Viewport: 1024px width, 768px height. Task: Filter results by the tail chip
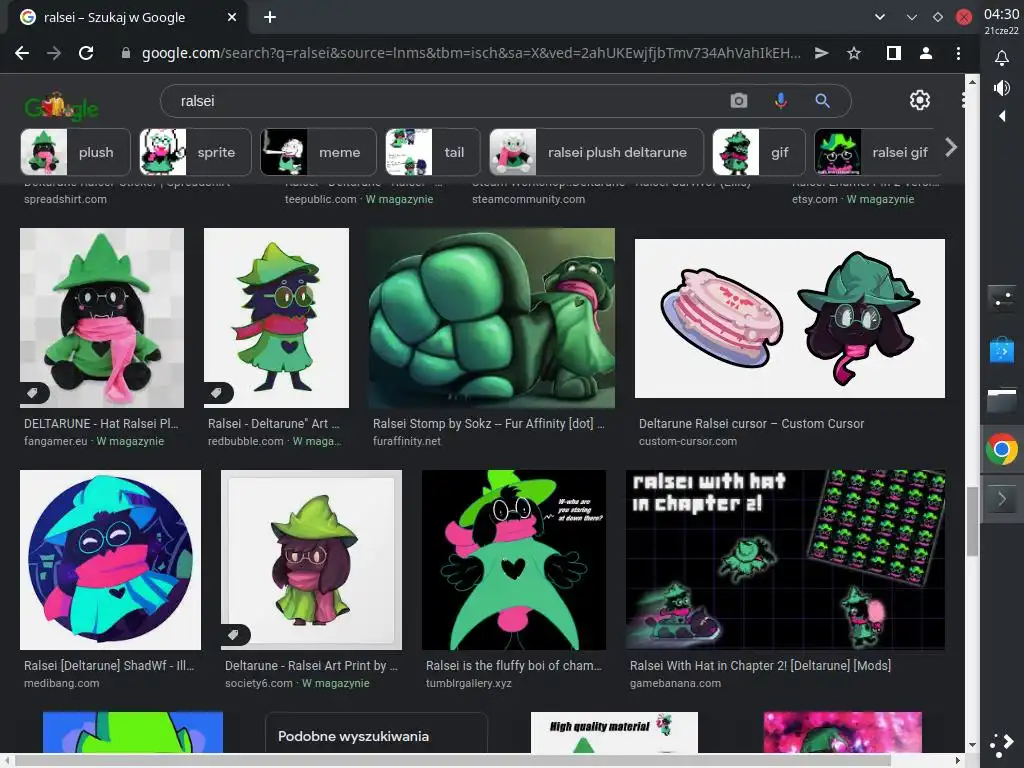coord(433,152)
